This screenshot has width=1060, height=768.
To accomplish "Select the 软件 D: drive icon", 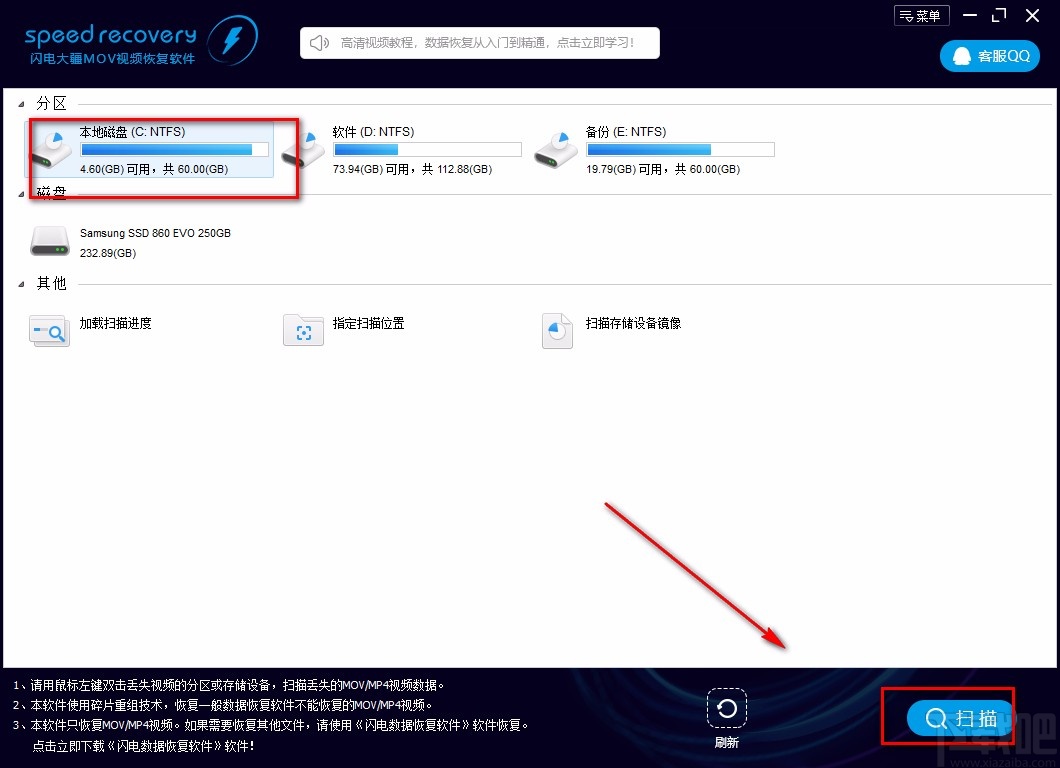I will click(x=303, y=150).
